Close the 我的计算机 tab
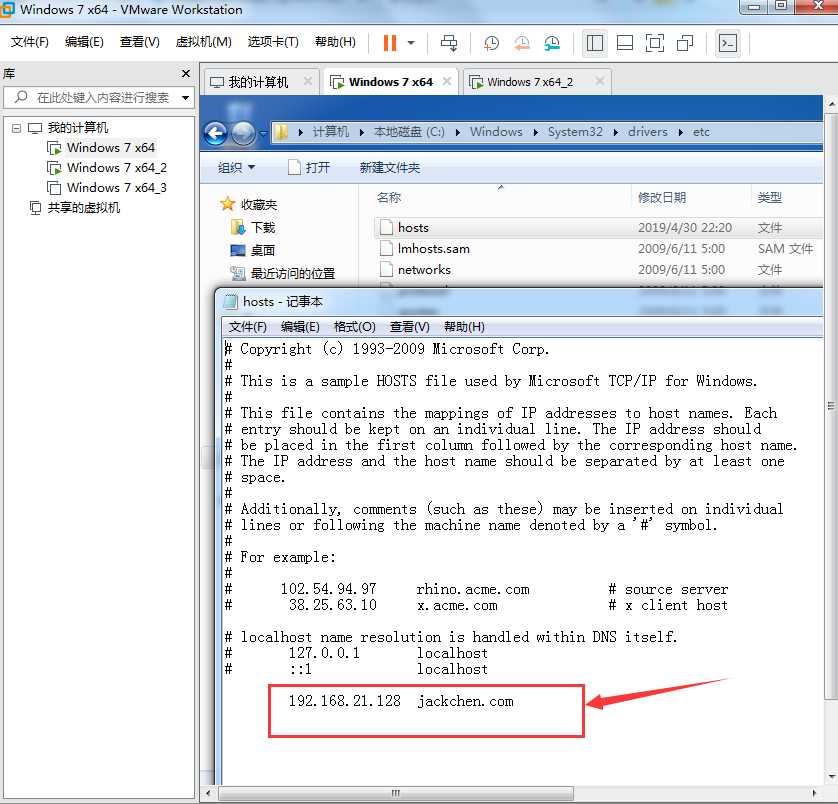The image size is (838, 804). coord(308,81)
